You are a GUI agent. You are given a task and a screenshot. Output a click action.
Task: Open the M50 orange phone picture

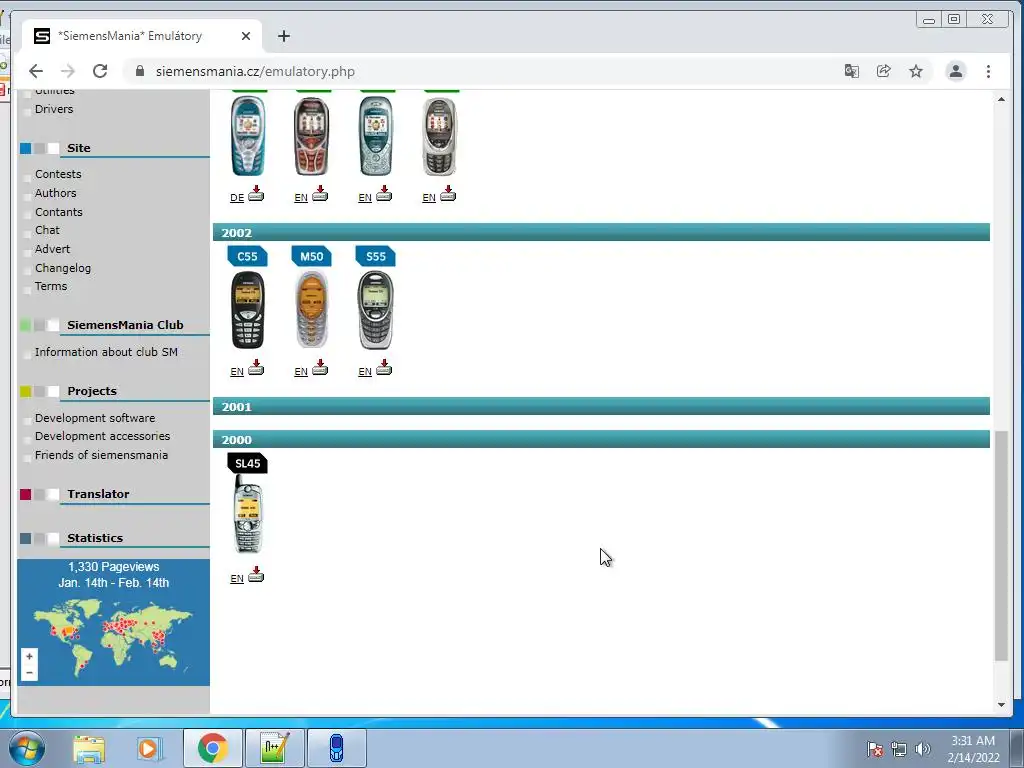pos(312,310)
